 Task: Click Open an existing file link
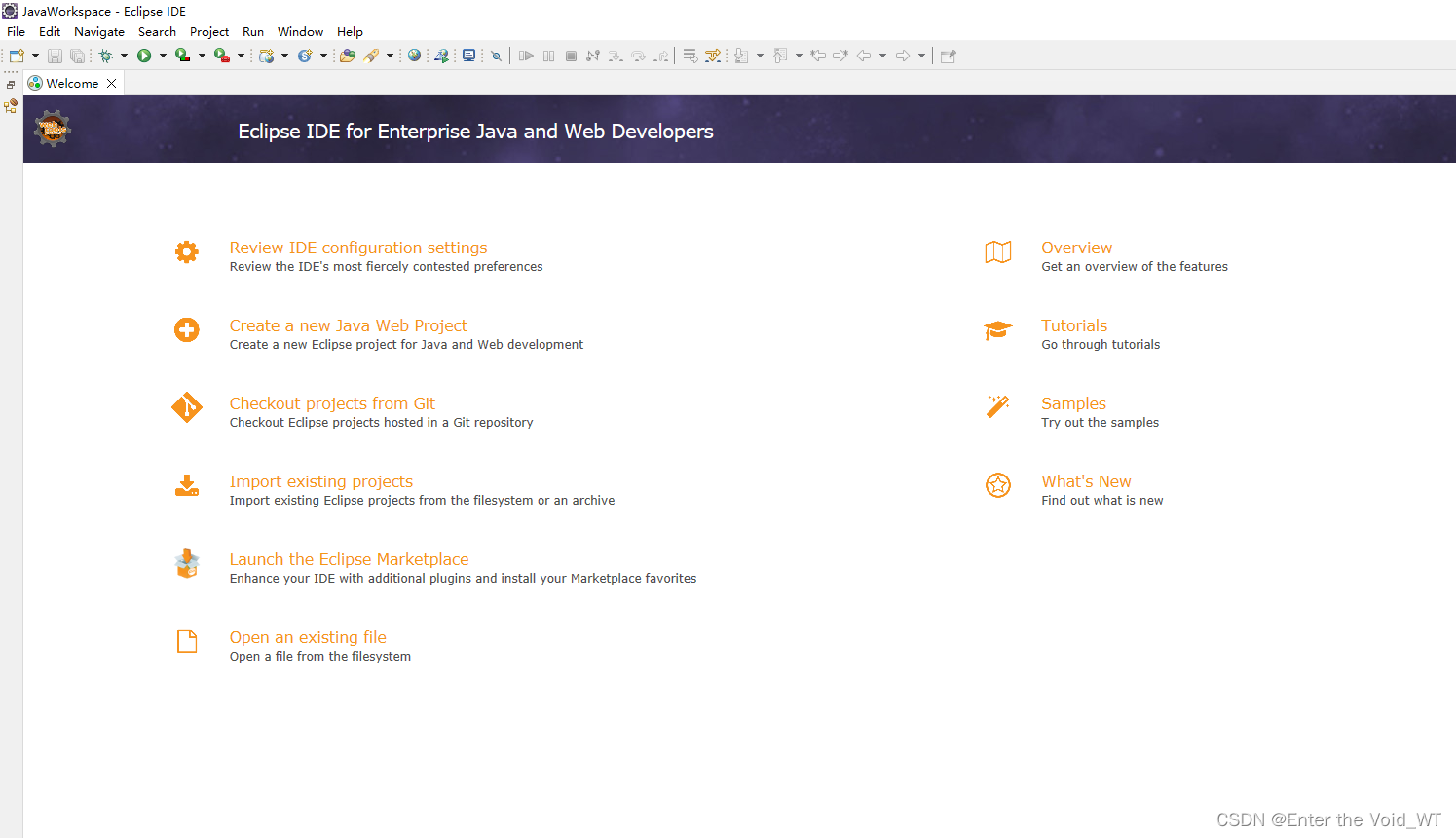pyautogui.click(x=308, y=637)
